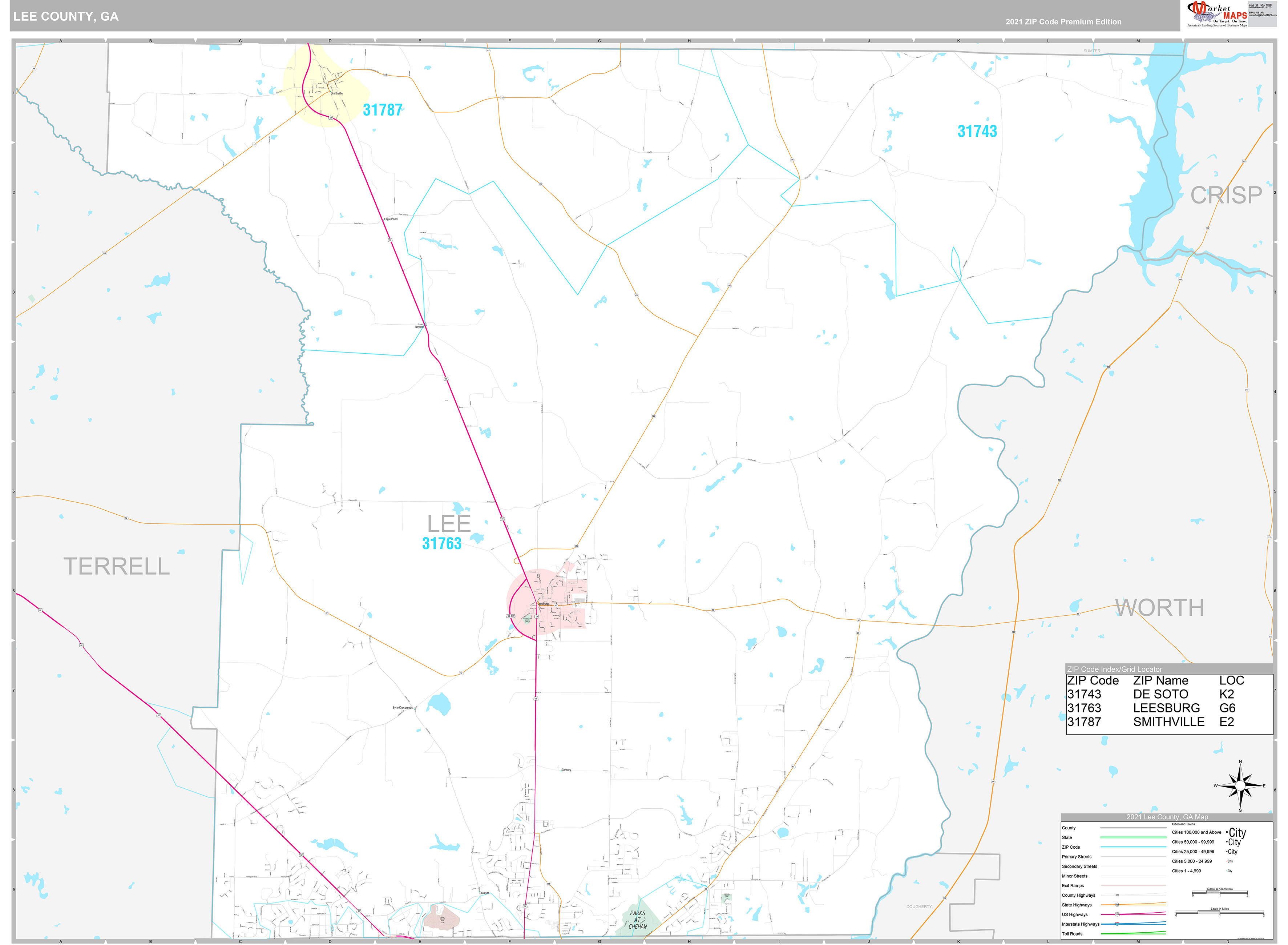The height and width of the screenshot is (945, 1288).
Task: Toggle the Cities 5,000 - 24,999 marker
Action: (x=1229, y=861)
